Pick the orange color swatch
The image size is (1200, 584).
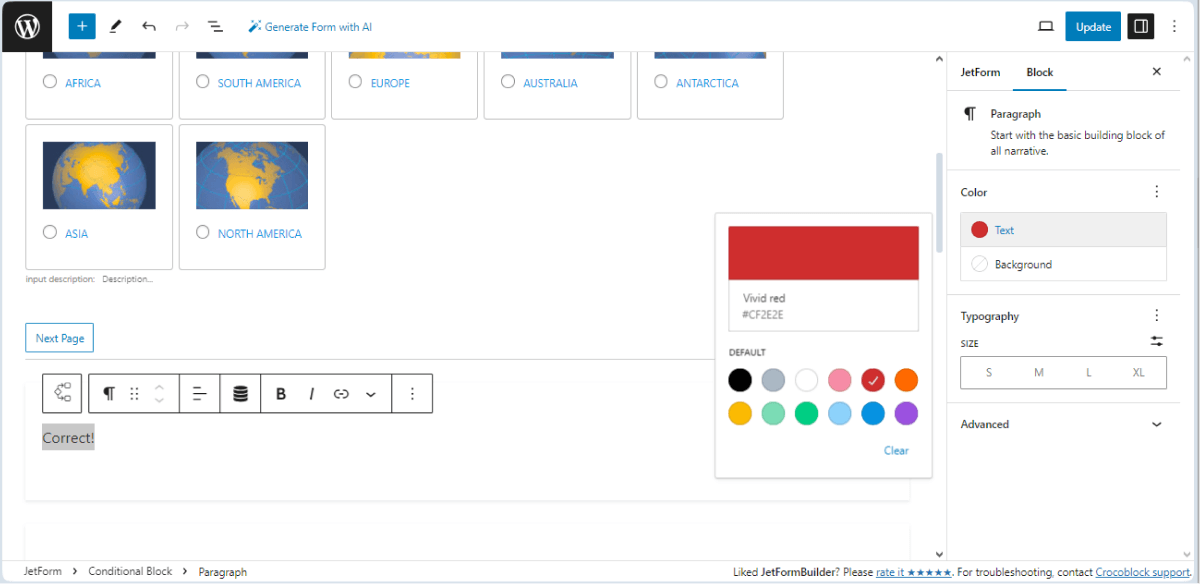(906, 380)
